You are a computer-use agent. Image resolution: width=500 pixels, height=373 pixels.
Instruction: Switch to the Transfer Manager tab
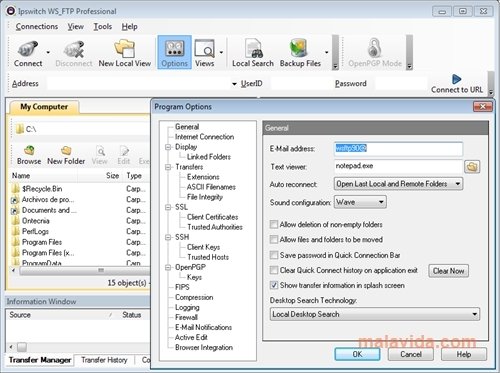click(40, 360)
